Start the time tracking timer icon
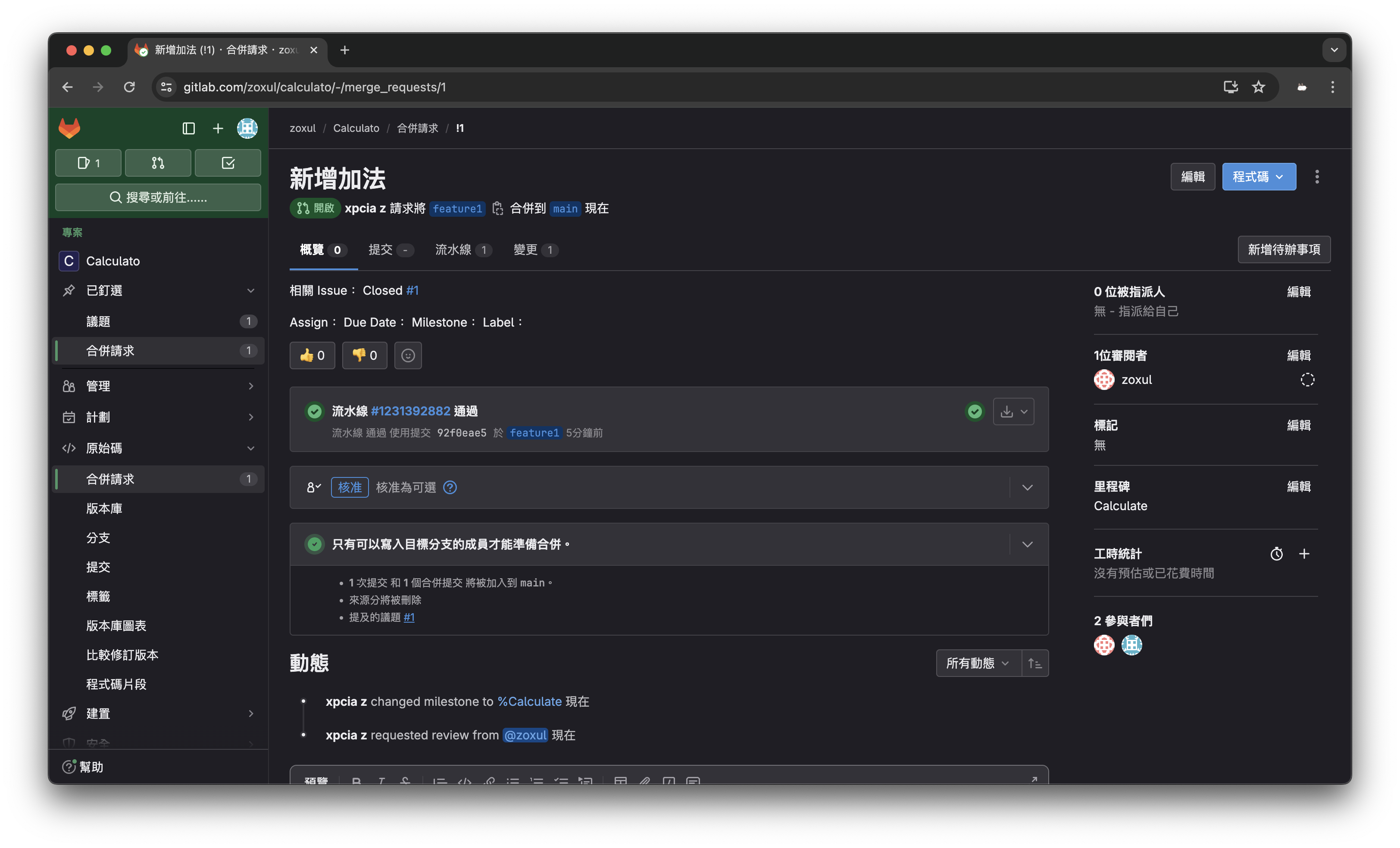 tap(1276, 554)
